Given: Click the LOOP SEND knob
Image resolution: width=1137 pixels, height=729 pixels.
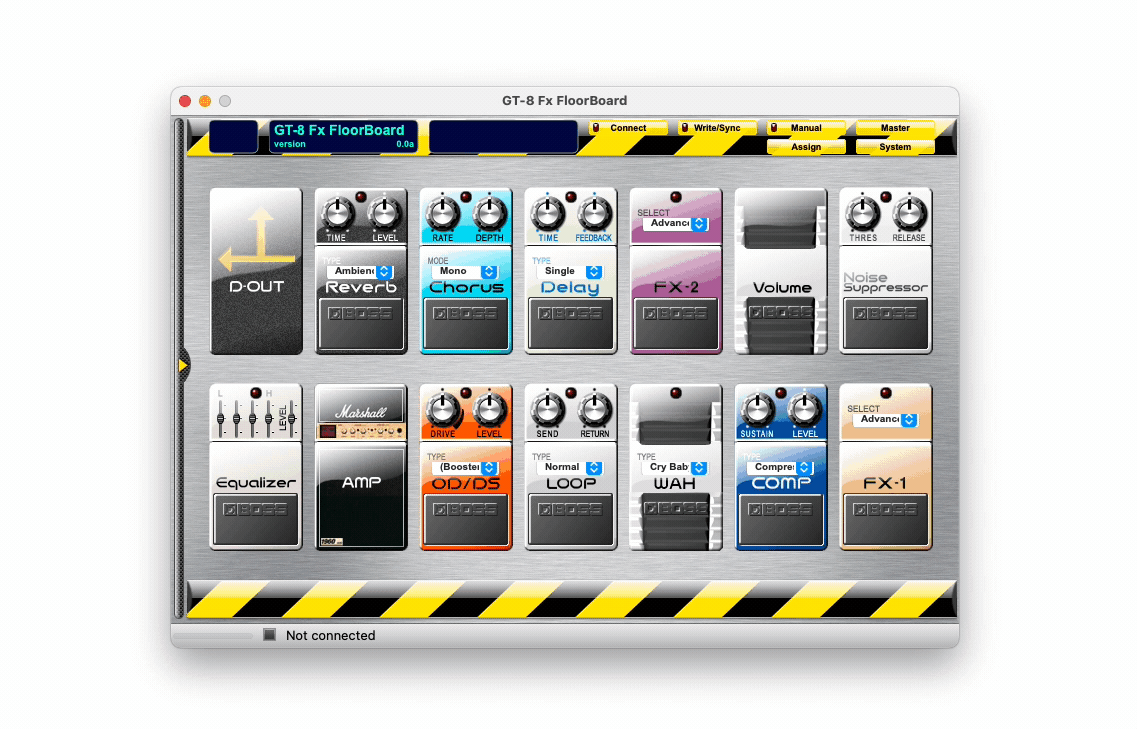Looking at the screenshot, I should [547, 409].
